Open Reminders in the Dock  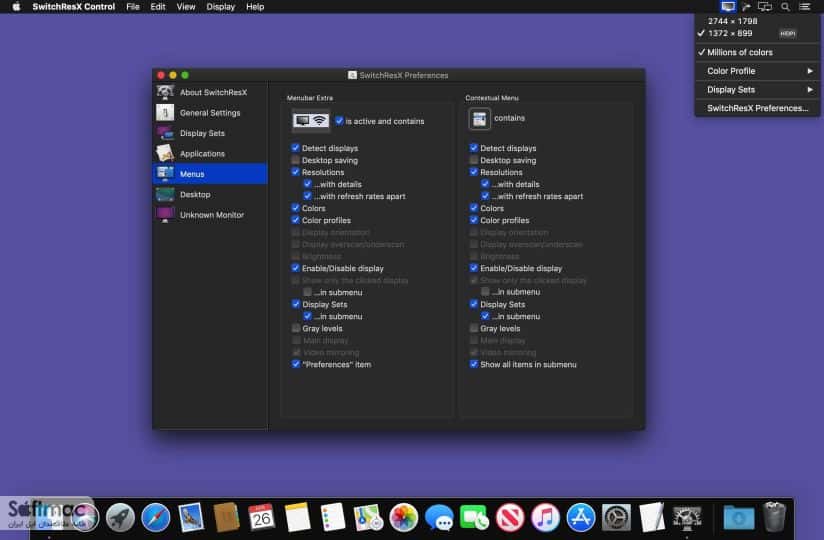click(x=333, y=517)
